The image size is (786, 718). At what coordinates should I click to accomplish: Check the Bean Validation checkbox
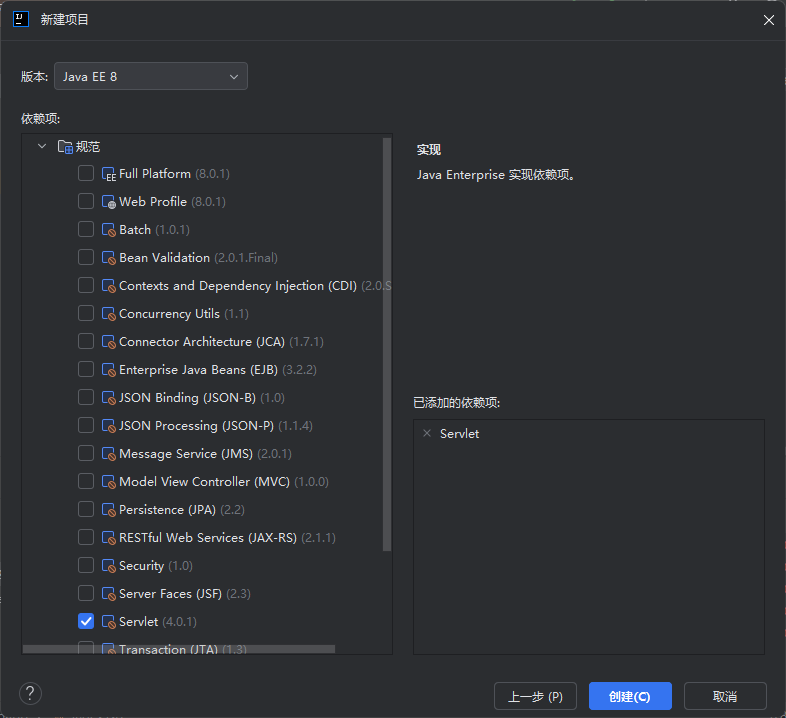point(86,258)
